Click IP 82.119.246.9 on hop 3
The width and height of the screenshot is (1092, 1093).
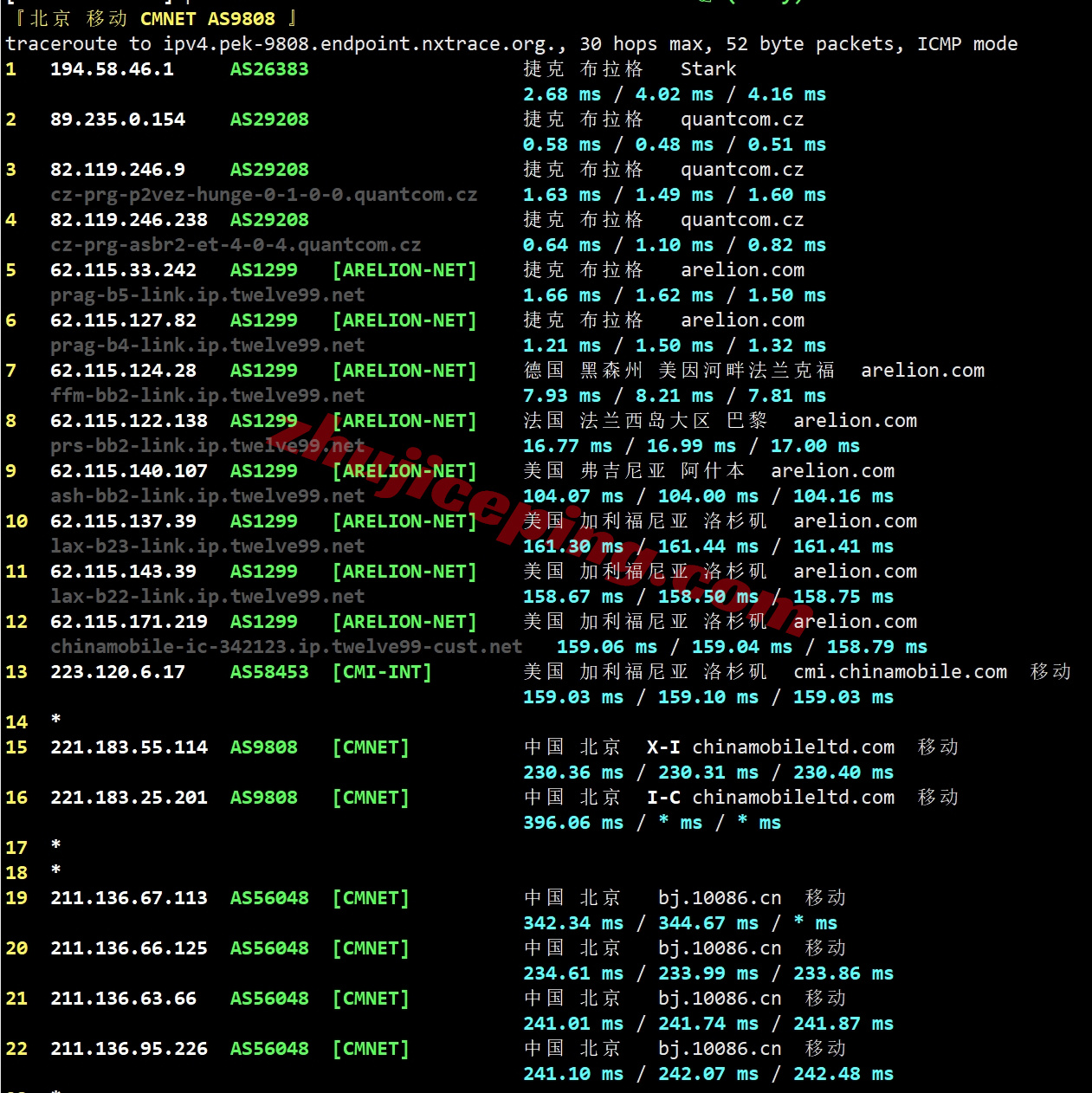(x=118, y=170)
